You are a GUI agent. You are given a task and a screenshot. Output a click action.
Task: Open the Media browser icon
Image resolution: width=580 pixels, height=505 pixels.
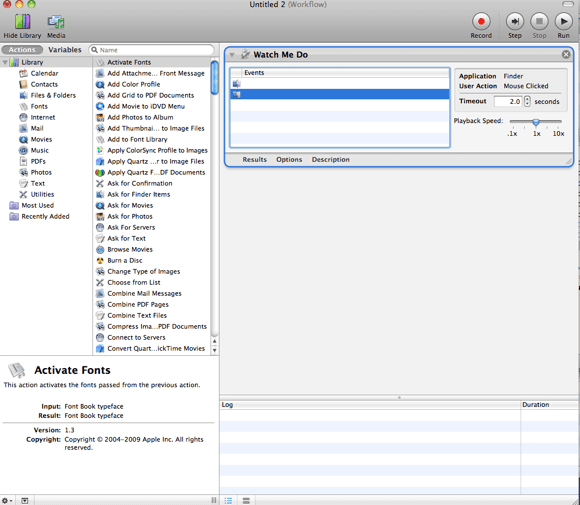click(56, 22)
